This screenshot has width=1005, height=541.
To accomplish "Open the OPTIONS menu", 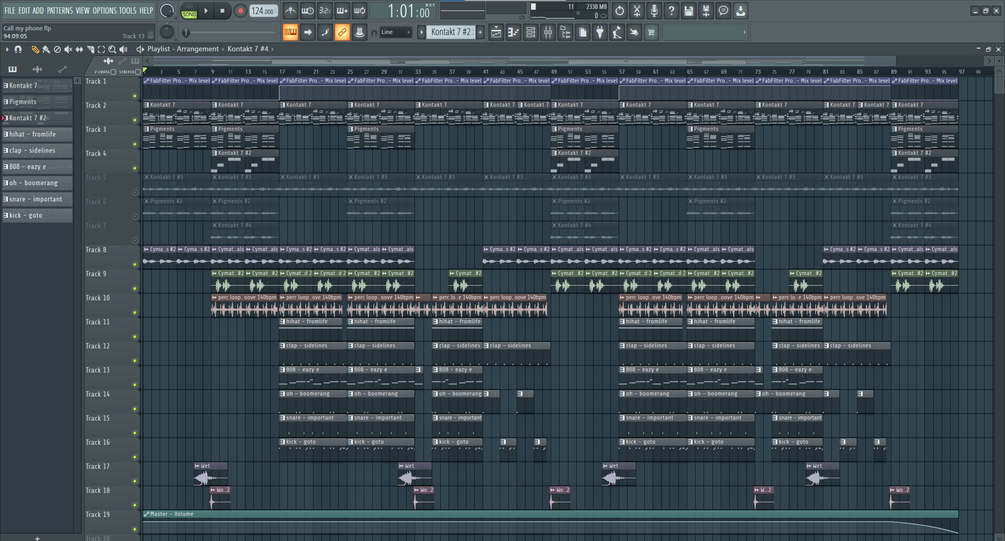I will coord(104,10).
